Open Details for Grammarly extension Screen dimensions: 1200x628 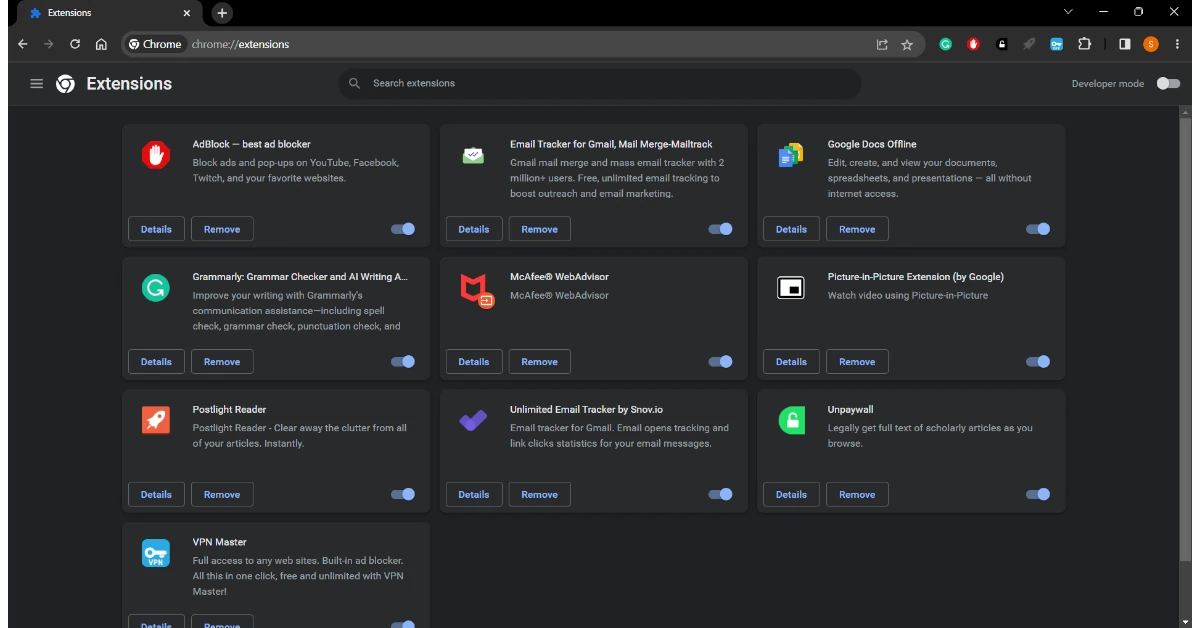click(x=156, y=362)
